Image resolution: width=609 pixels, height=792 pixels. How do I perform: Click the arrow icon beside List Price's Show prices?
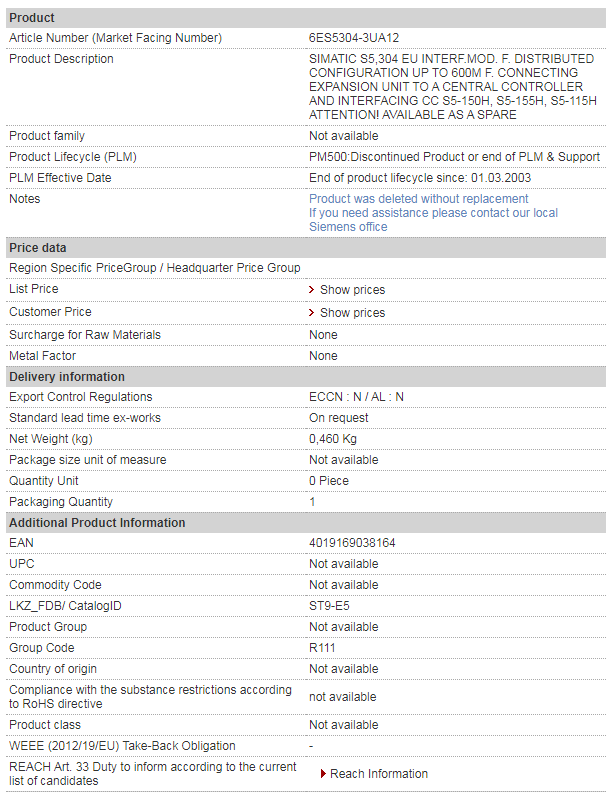[x=312, y=290]
